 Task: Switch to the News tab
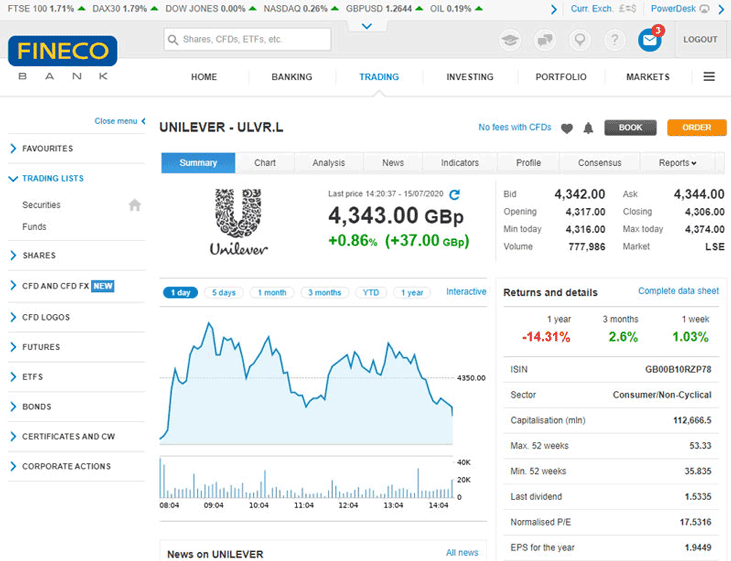(x=393, y=163)
